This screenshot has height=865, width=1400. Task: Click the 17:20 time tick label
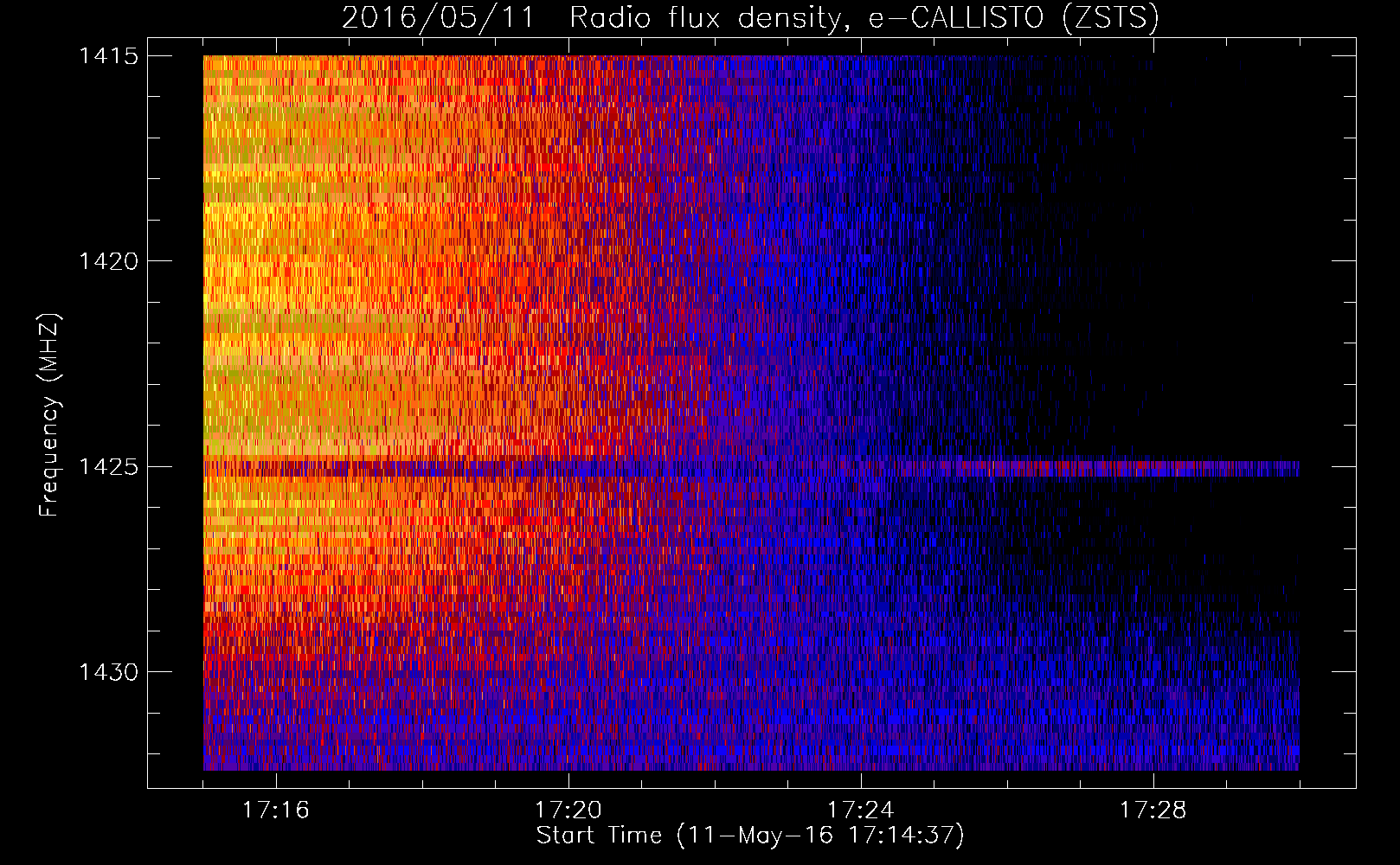tap(568, 811)
